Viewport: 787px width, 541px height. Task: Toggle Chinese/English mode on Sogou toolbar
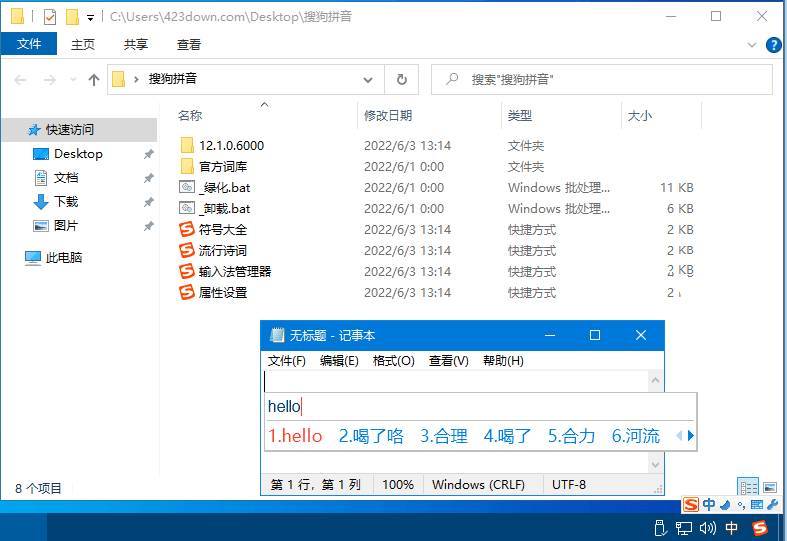click(x=709, y=505)
